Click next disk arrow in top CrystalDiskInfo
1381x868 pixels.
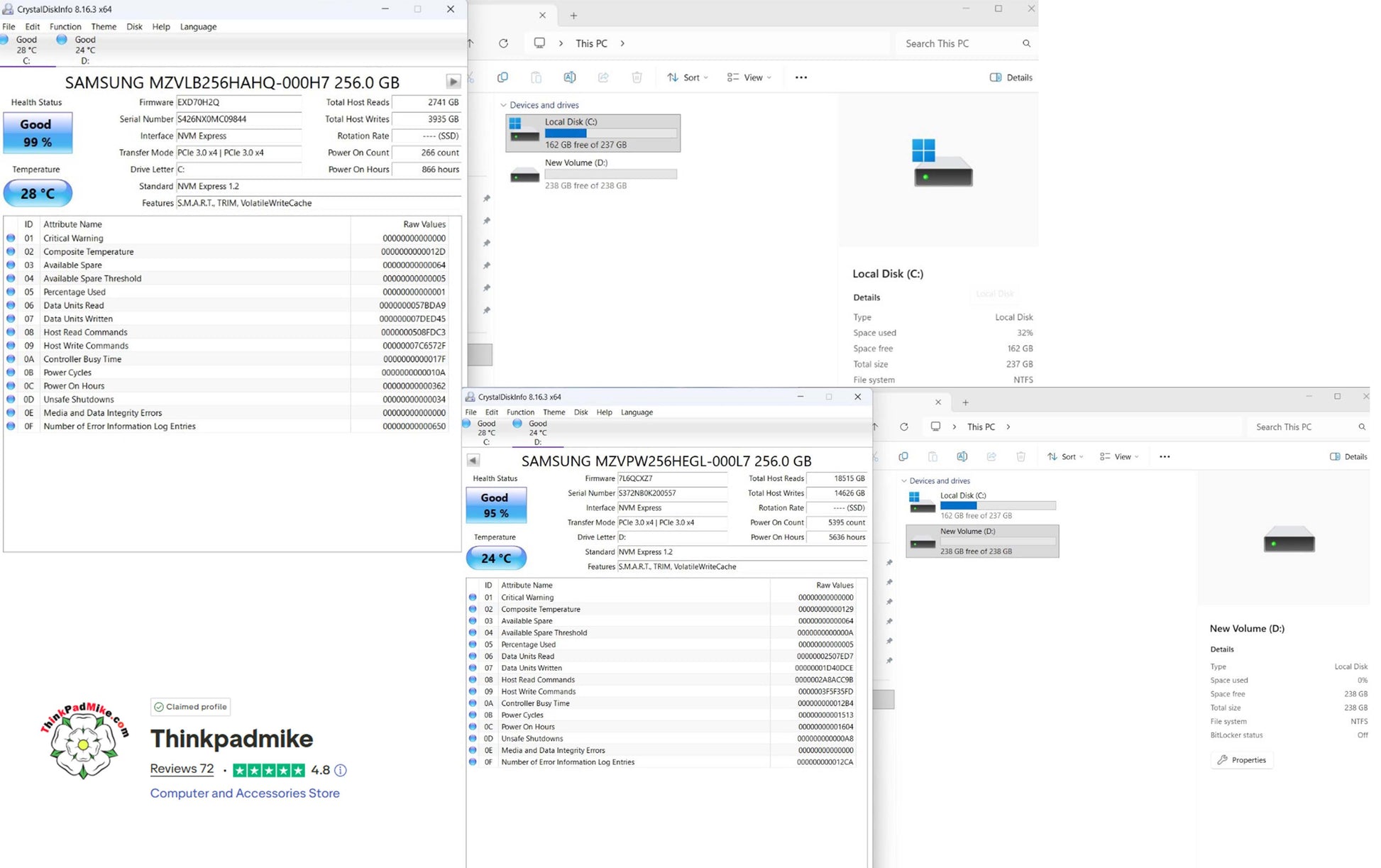click(453, 82)
